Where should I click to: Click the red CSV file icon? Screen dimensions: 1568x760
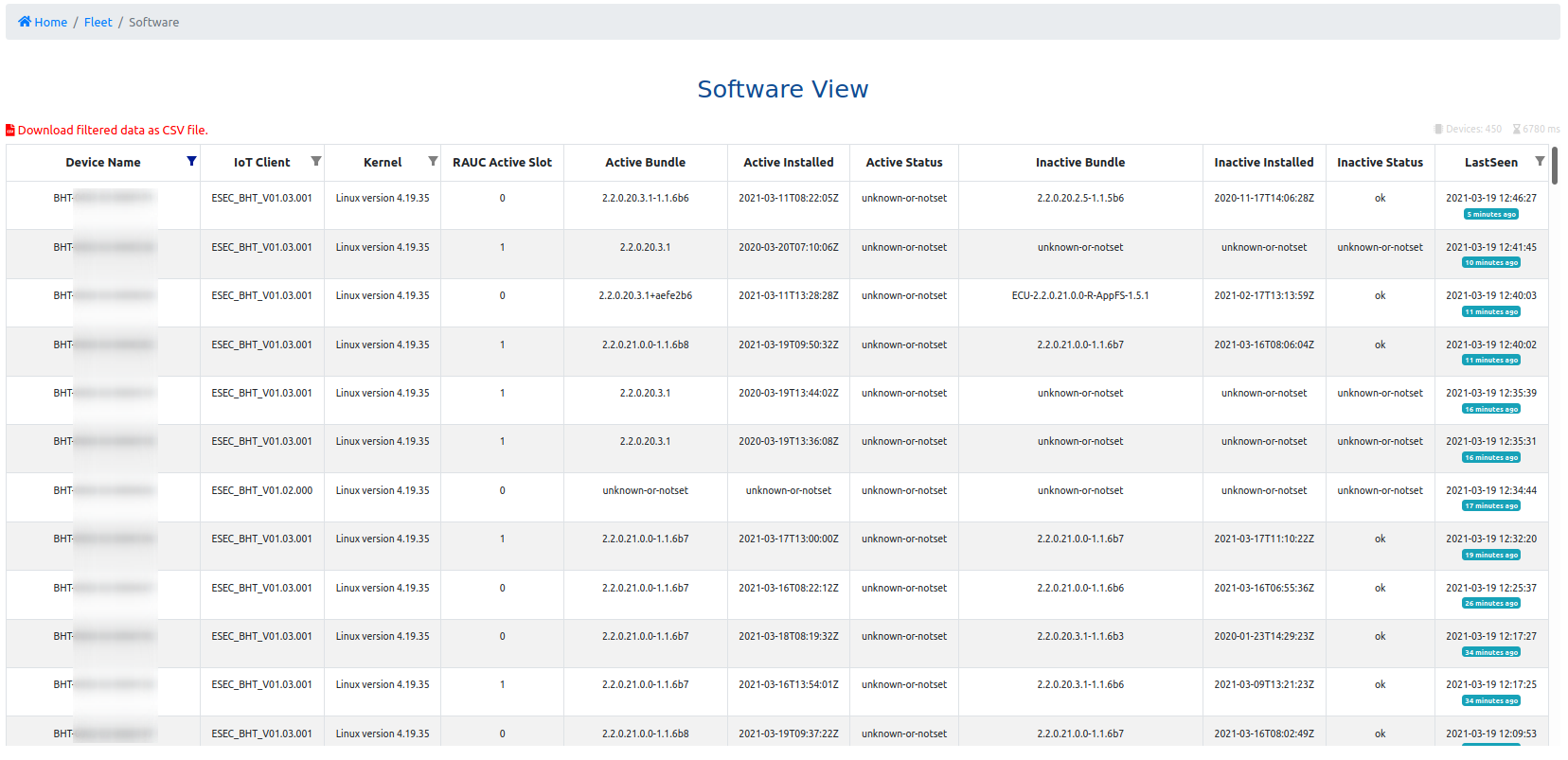tap(10, 131)
